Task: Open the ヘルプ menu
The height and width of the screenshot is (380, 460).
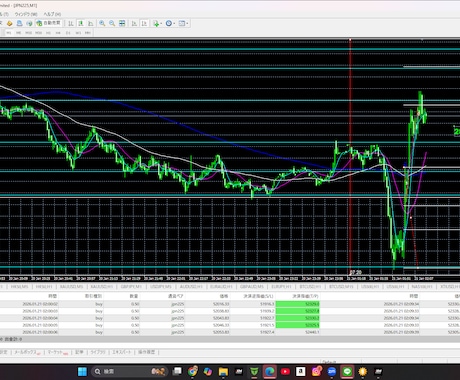Action: [52, 14]
